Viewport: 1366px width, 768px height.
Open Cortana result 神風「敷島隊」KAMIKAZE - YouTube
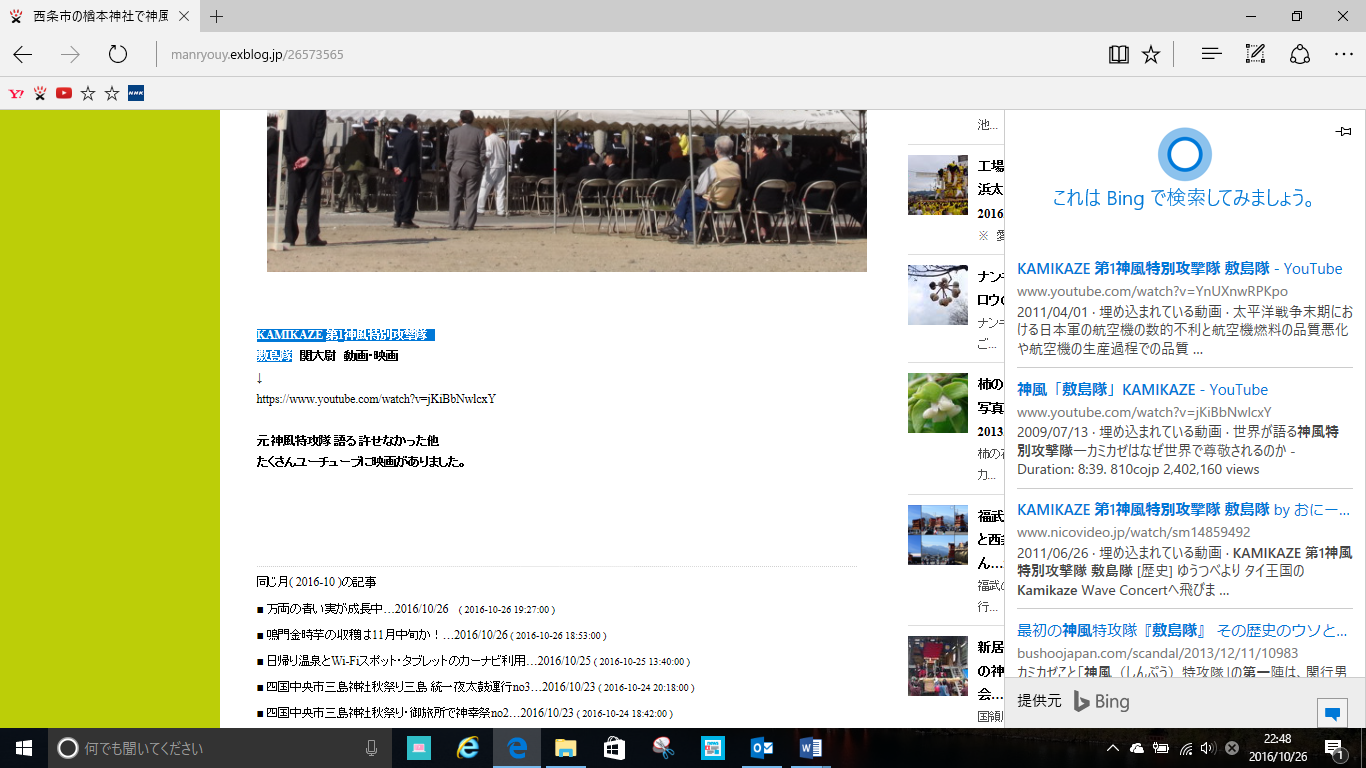(x=1142, y=389)
